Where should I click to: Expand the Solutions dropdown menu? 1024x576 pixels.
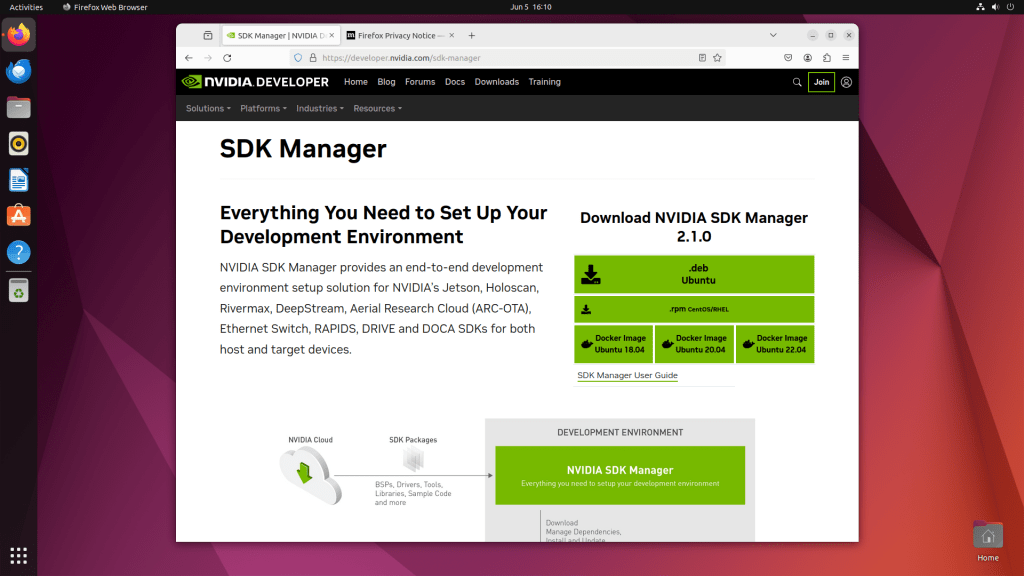pos(208,108)
